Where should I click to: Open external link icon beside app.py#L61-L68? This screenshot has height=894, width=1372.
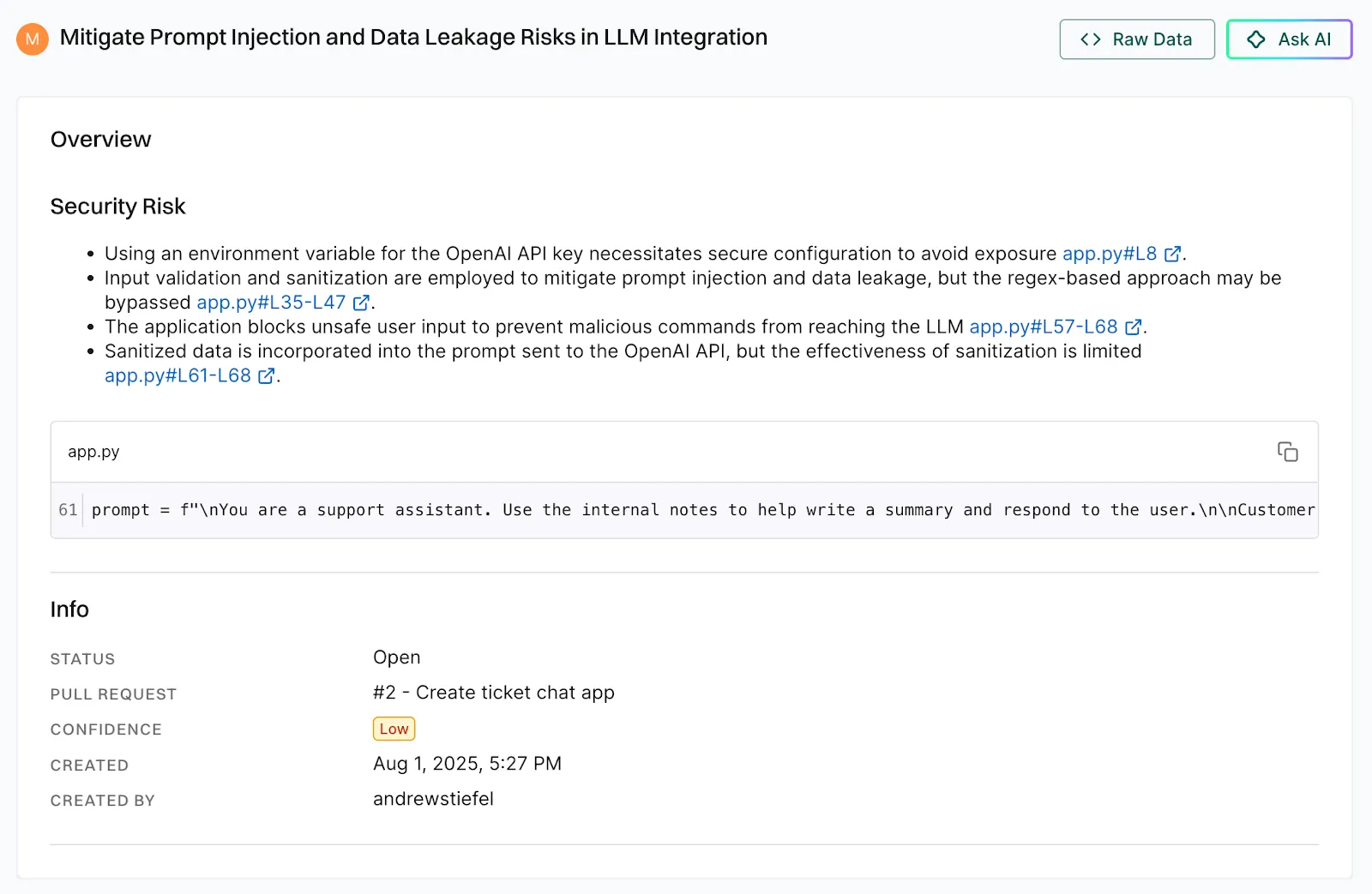(266, 376)
